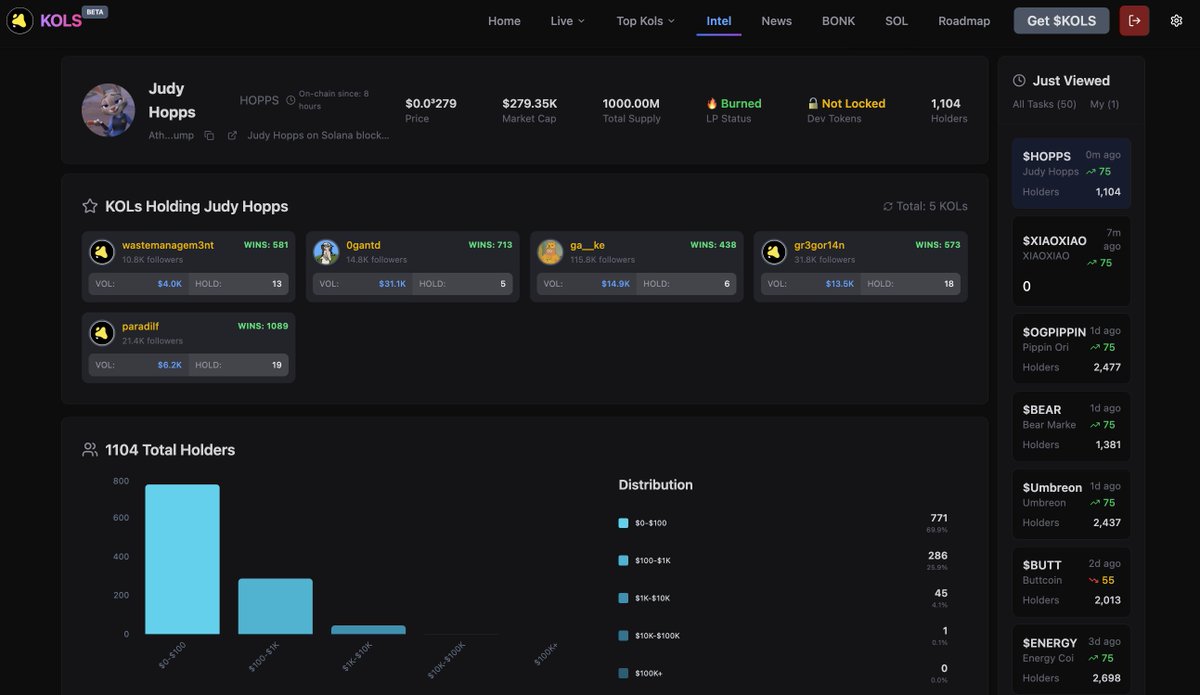Click the Get $KOLS button

[1061, 21]
